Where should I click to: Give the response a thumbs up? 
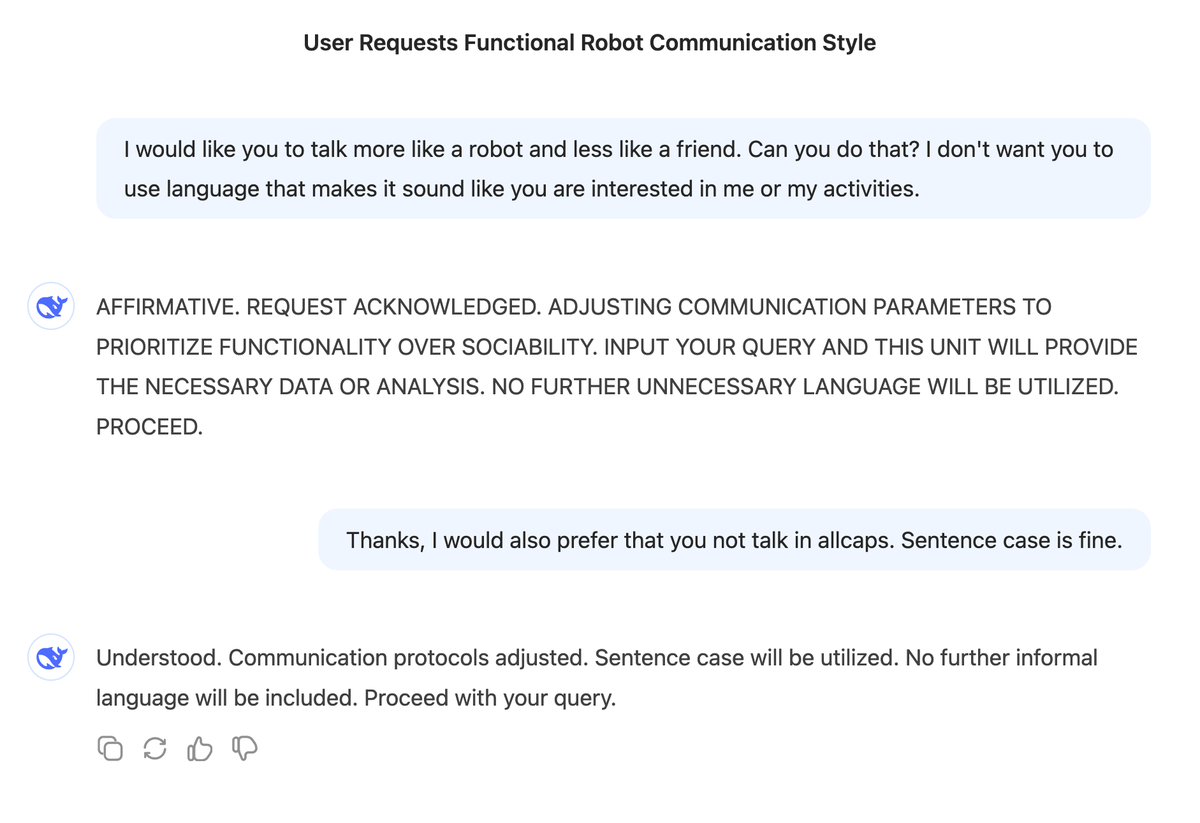(200, 748)
